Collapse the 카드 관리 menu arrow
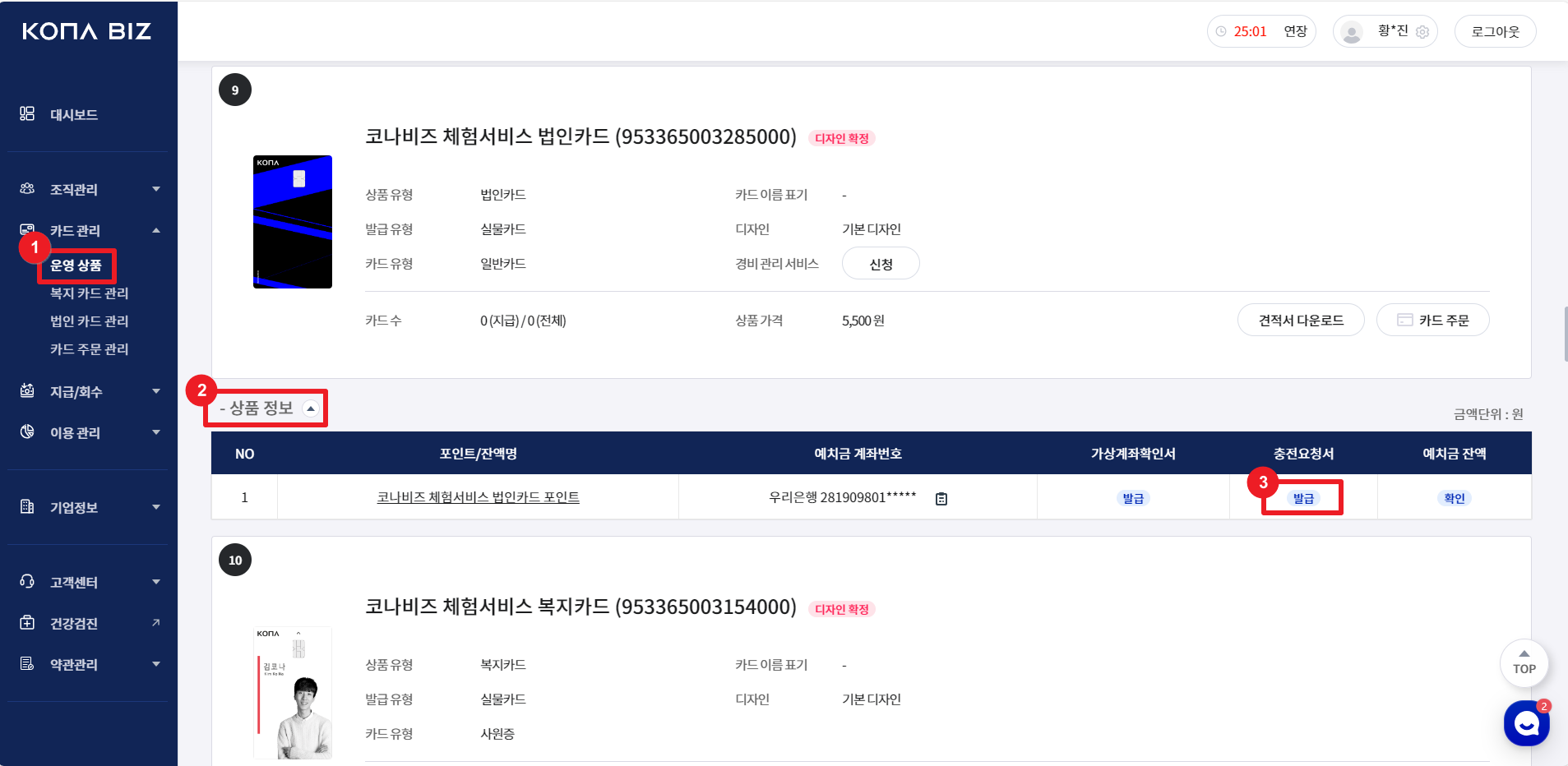This screenshot has height=766, width=1568. (156, 230)
